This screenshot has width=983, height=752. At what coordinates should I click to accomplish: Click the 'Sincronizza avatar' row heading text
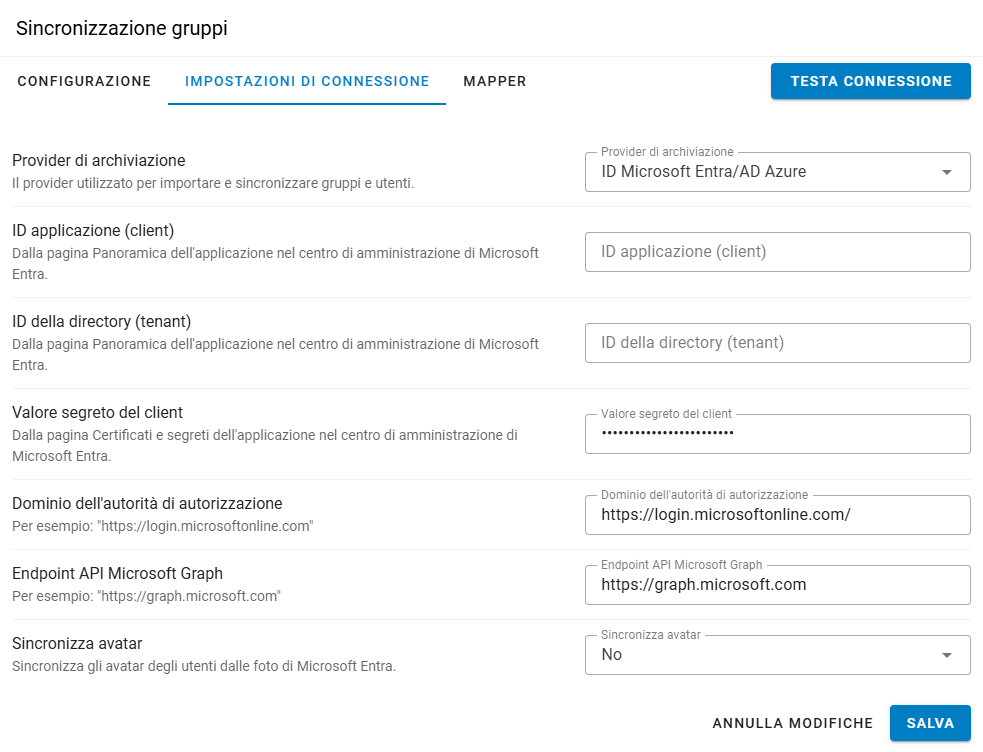click(x=77, y=644)
